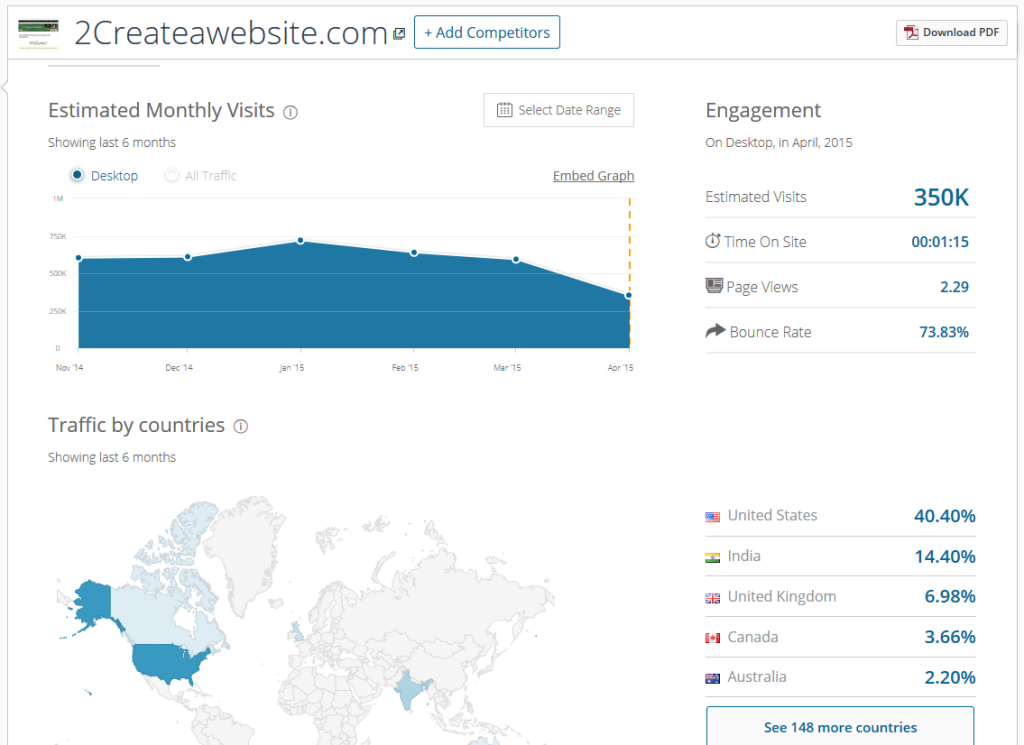Viewport: 1024px width, 745px height.
Task: Click the 2.20% Australia share
Action: [x=950, y=677]
